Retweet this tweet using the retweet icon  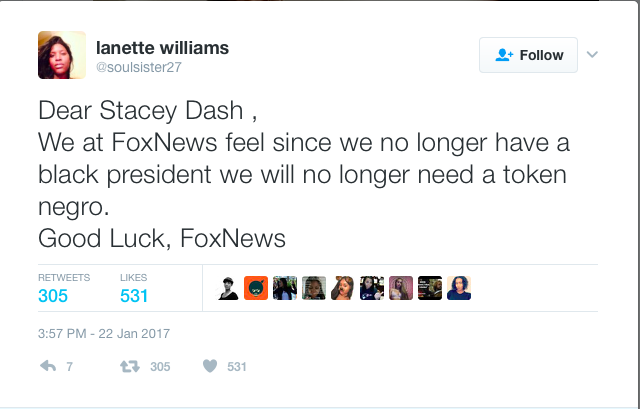coord(129,367)
